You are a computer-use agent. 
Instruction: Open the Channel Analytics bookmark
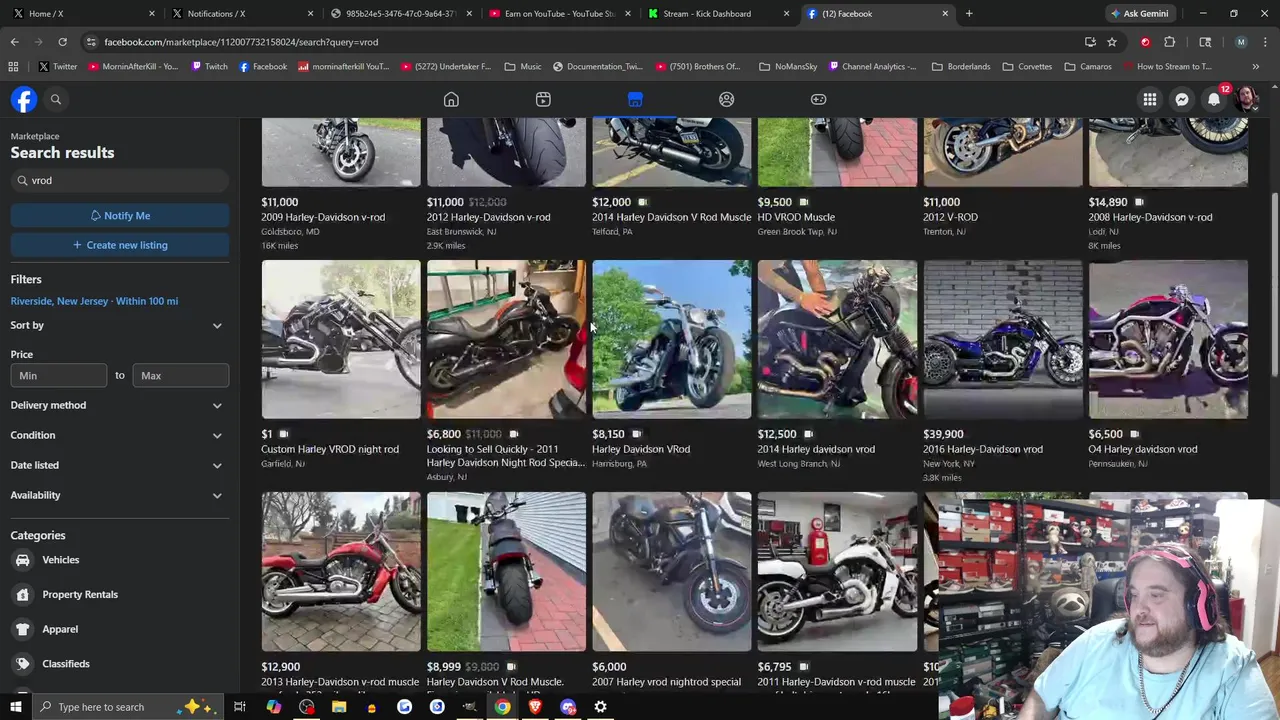[x=871, y=66]
